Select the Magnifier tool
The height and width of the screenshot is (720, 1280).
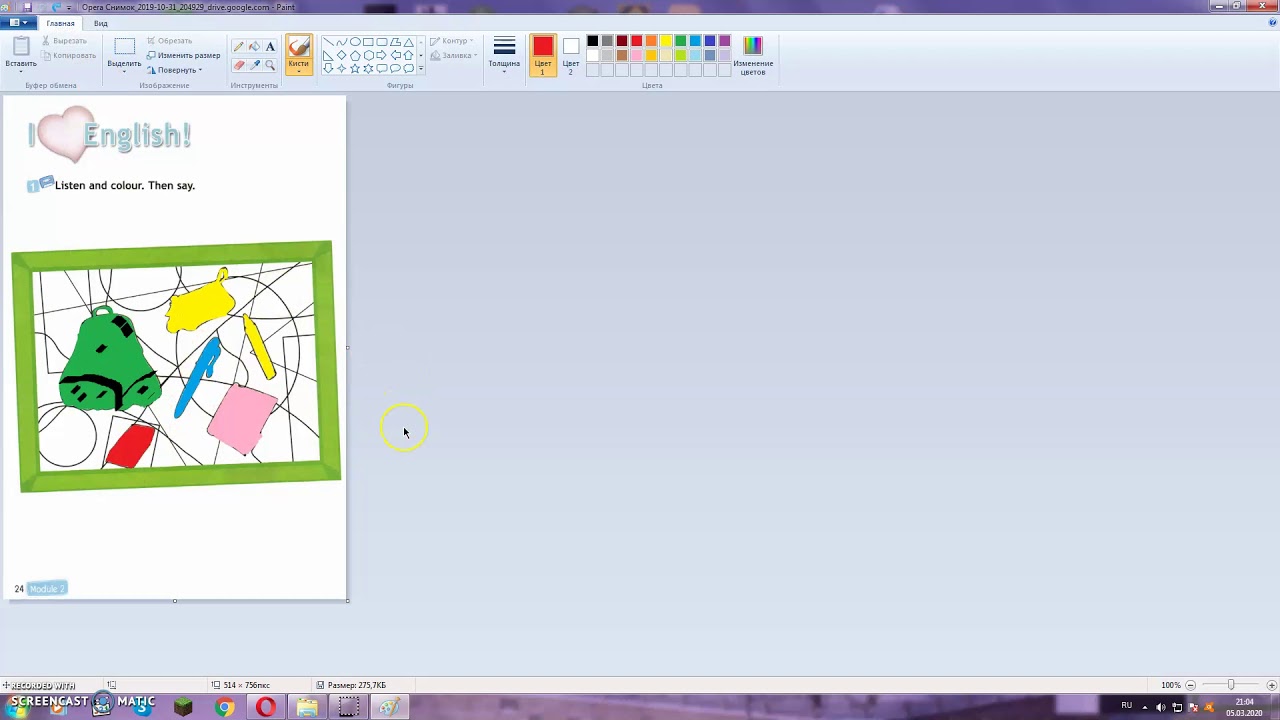click(270, 65)
